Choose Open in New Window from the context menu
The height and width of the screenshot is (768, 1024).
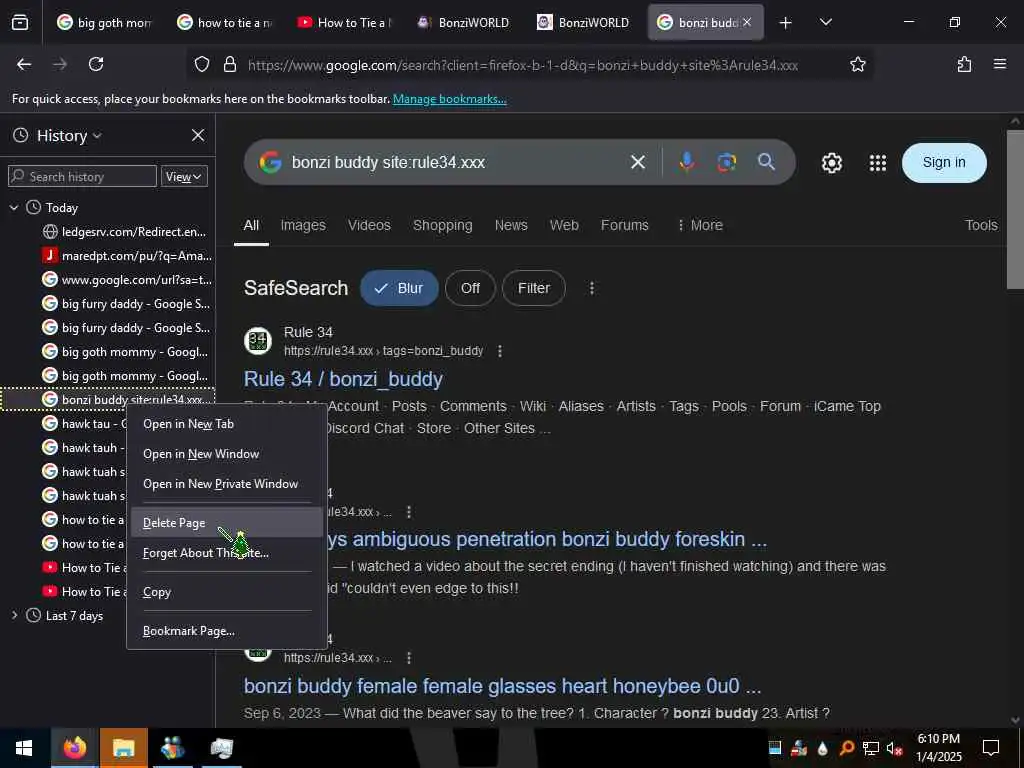pos(227,454)
